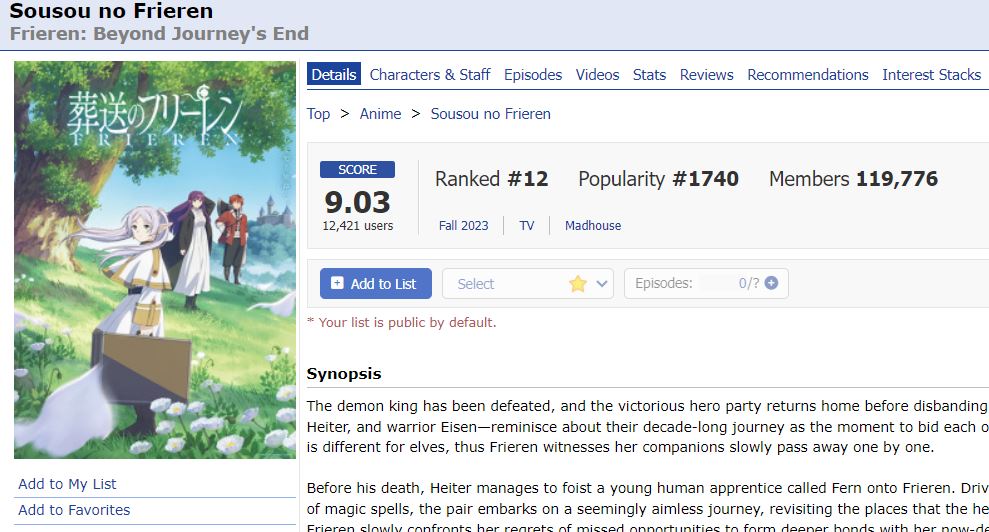Open the Episodes tab

point(533,74)
